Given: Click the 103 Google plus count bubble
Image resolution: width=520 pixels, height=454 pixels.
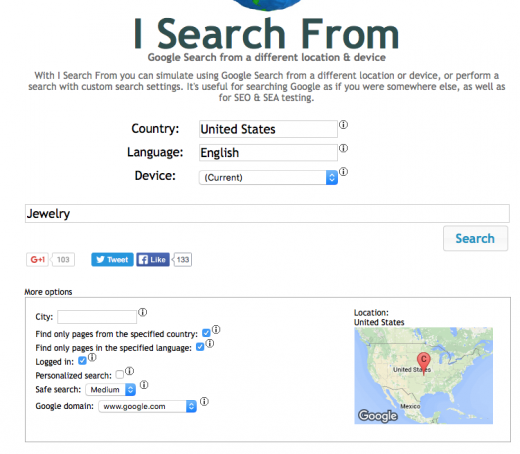Looking at the screenshot, I should tap(63, 260).
